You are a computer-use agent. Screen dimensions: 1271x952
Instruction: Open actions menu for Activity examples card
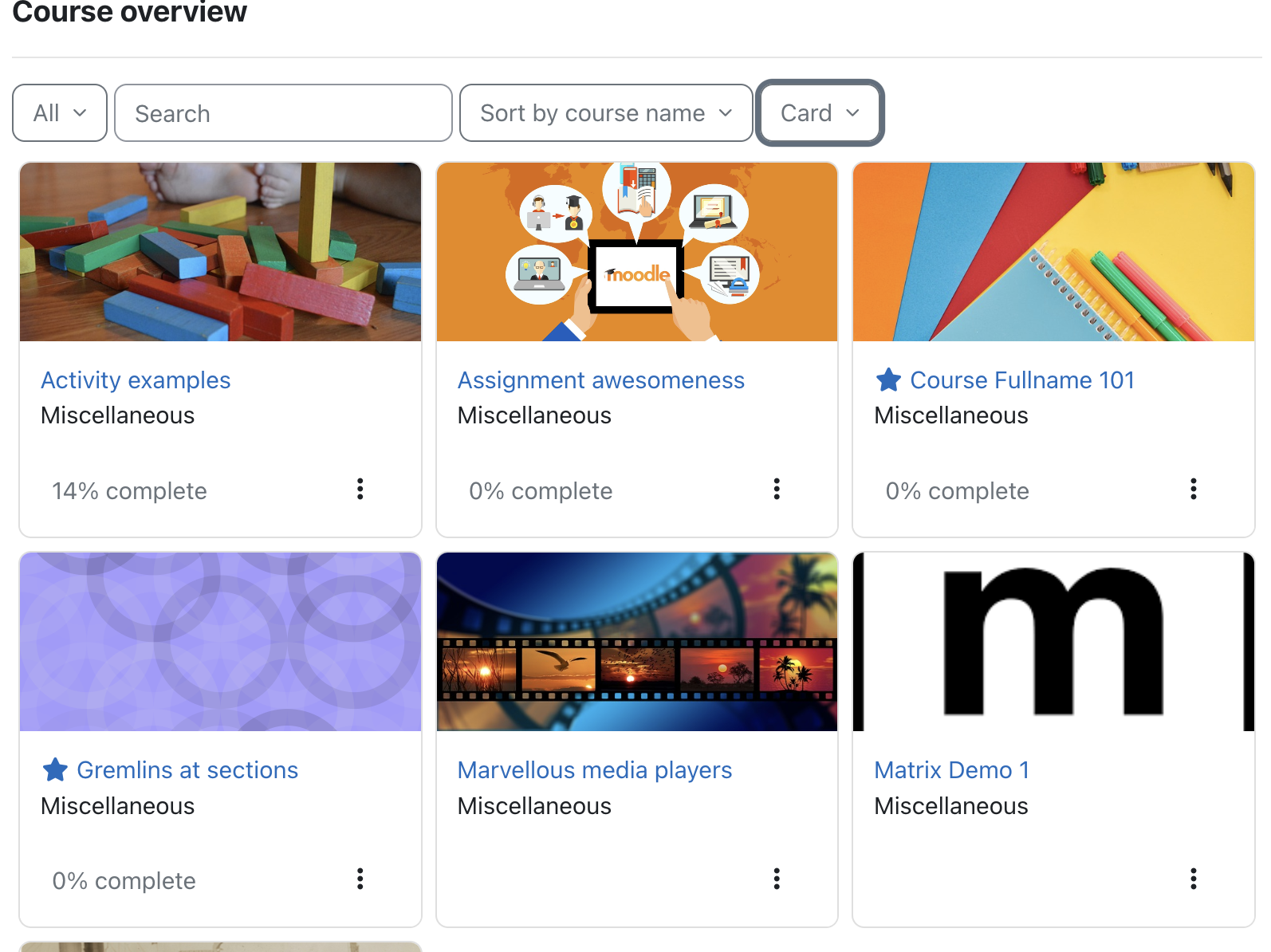(x=360, y=489)
